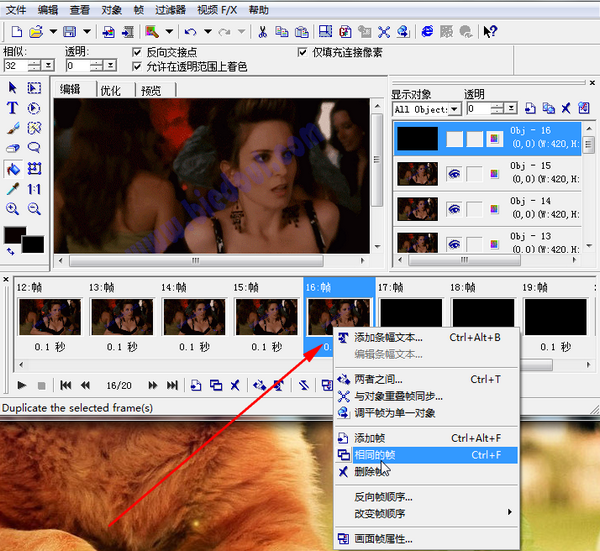Click the context help arrow icon
Screen dimensions: 600x551
click(490, 32)
